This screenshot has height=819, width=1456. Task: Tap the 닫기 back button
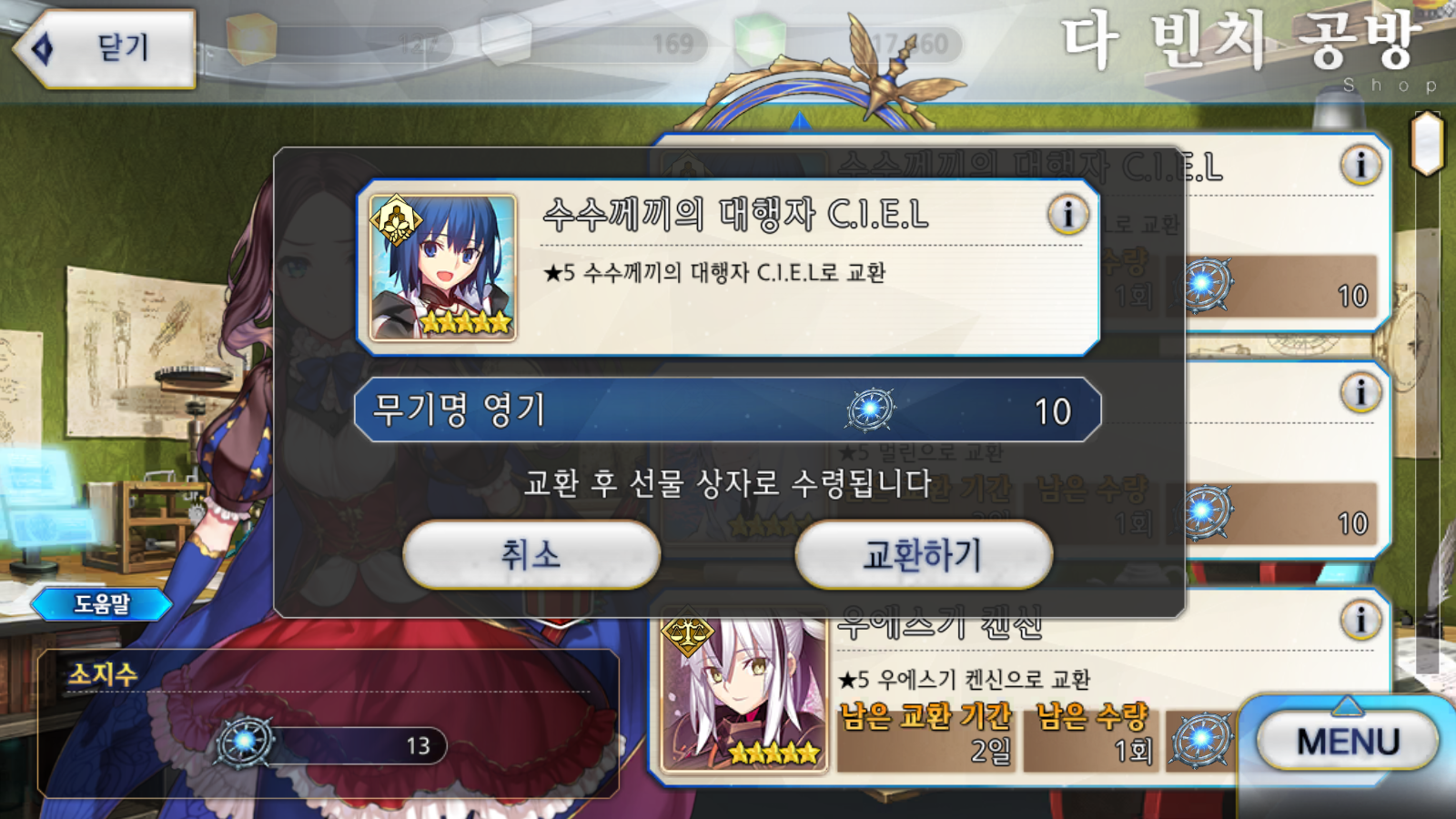pyautogui.click(x=105, y=48)
